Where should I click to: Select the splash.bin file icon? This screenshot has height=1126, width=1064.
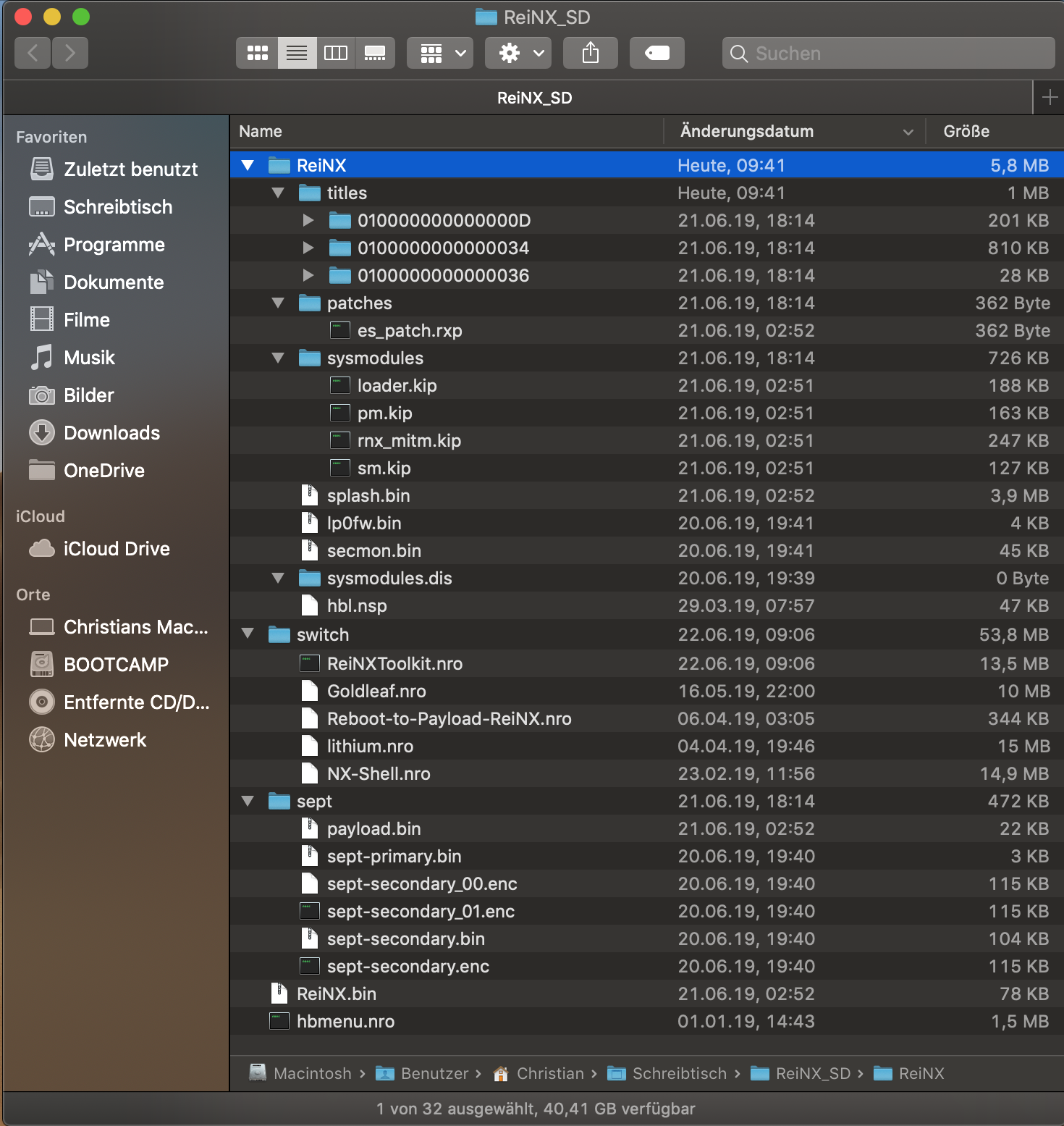[x=310, y=495]
